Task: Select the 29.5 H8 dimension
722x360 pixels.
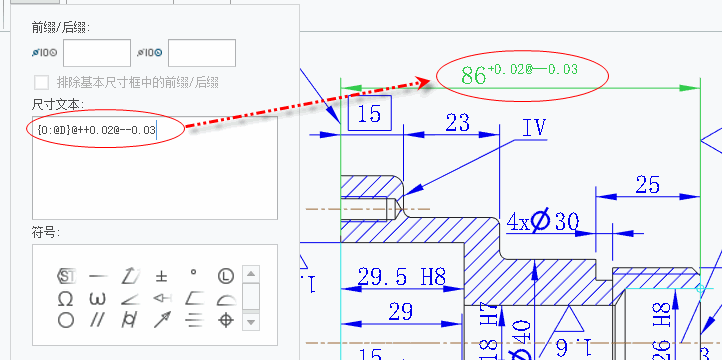Action: click(402, 277)
